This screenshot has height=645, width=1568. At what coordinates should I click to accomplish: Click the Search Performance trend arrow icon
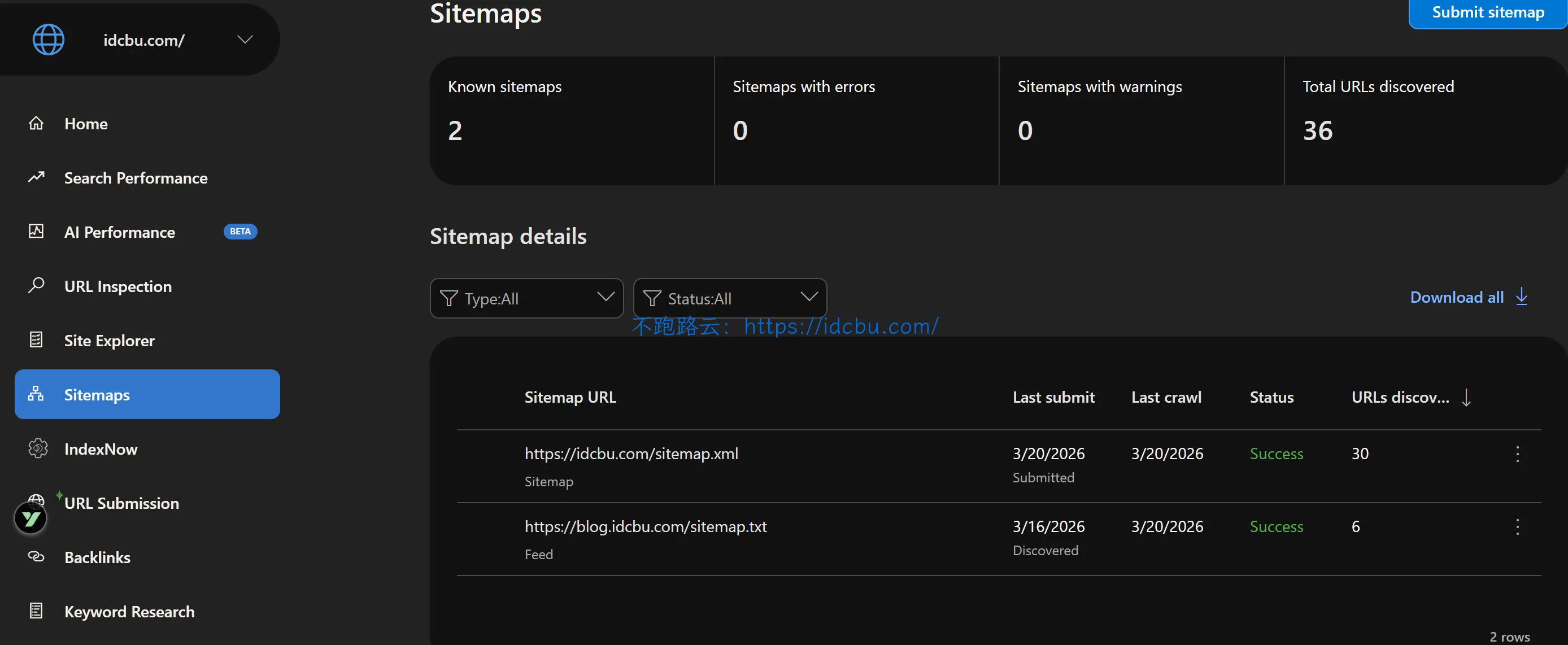click(x=36, y=177)
